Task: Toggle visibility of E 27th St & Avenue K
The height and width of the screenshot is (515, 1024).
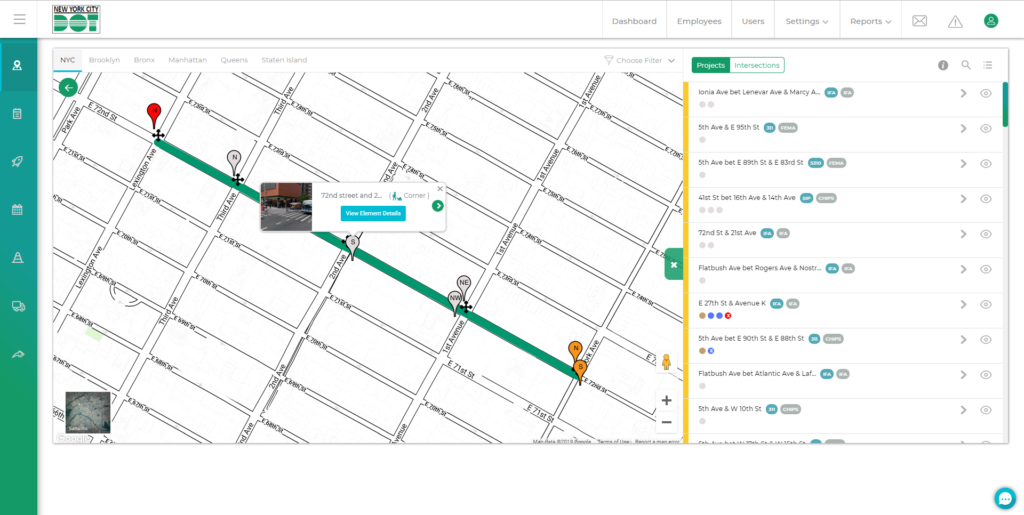Action: pyautogui.click(x=985, y=304)
